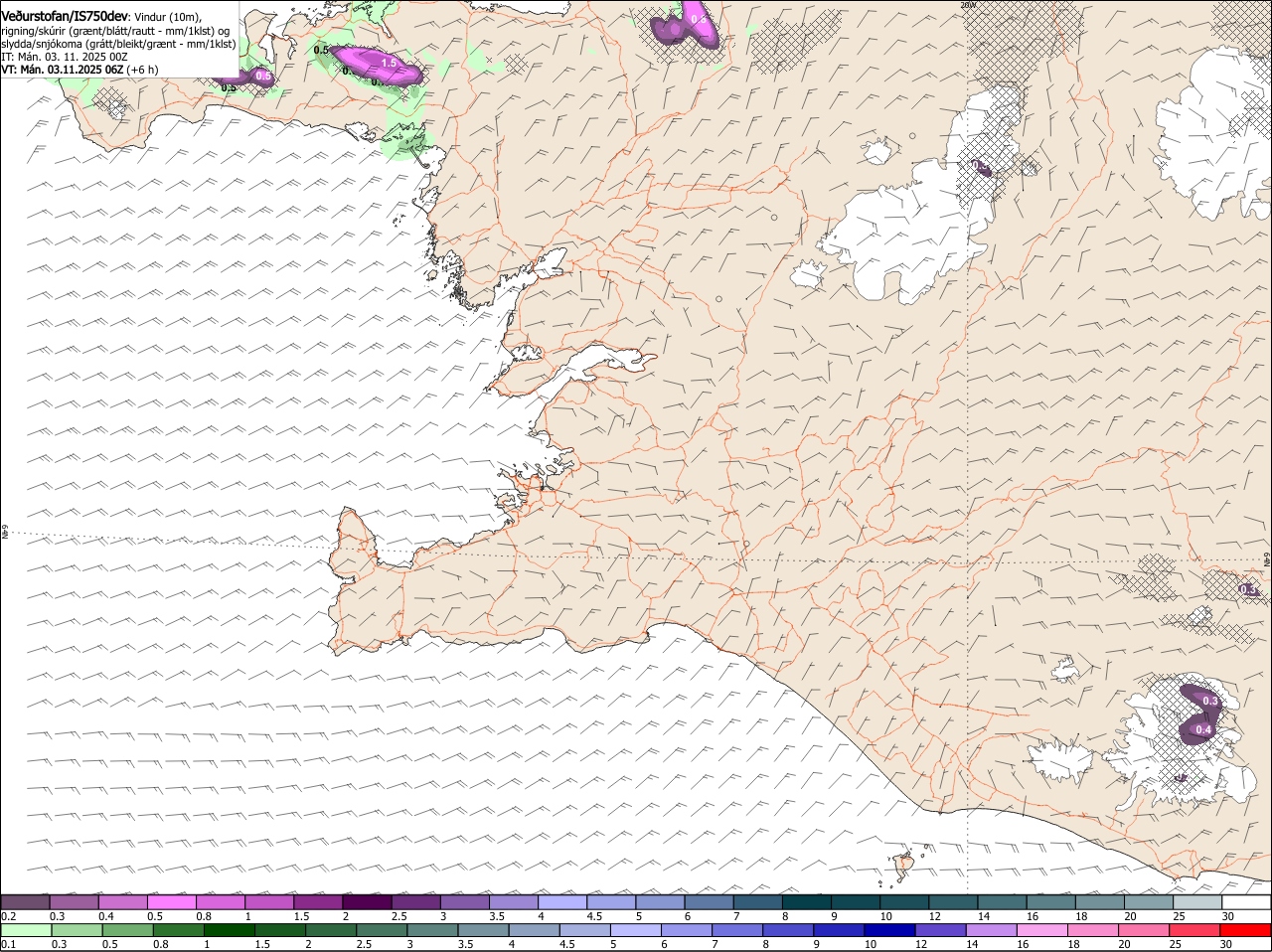Click the 'slydda/snjókoma' legend description line
Image resolution: width=1272 pixels, height=952 pixels.
[118, 44]
